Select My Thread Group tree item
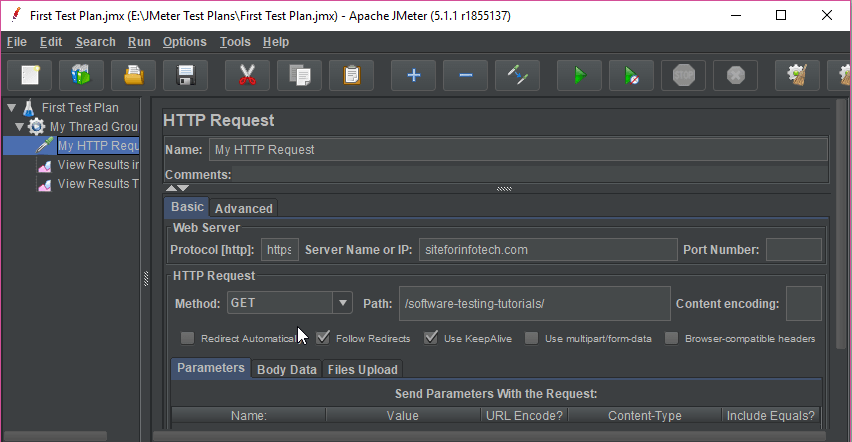Viewport: 852px width, 442px height. (x=93, y=127)
